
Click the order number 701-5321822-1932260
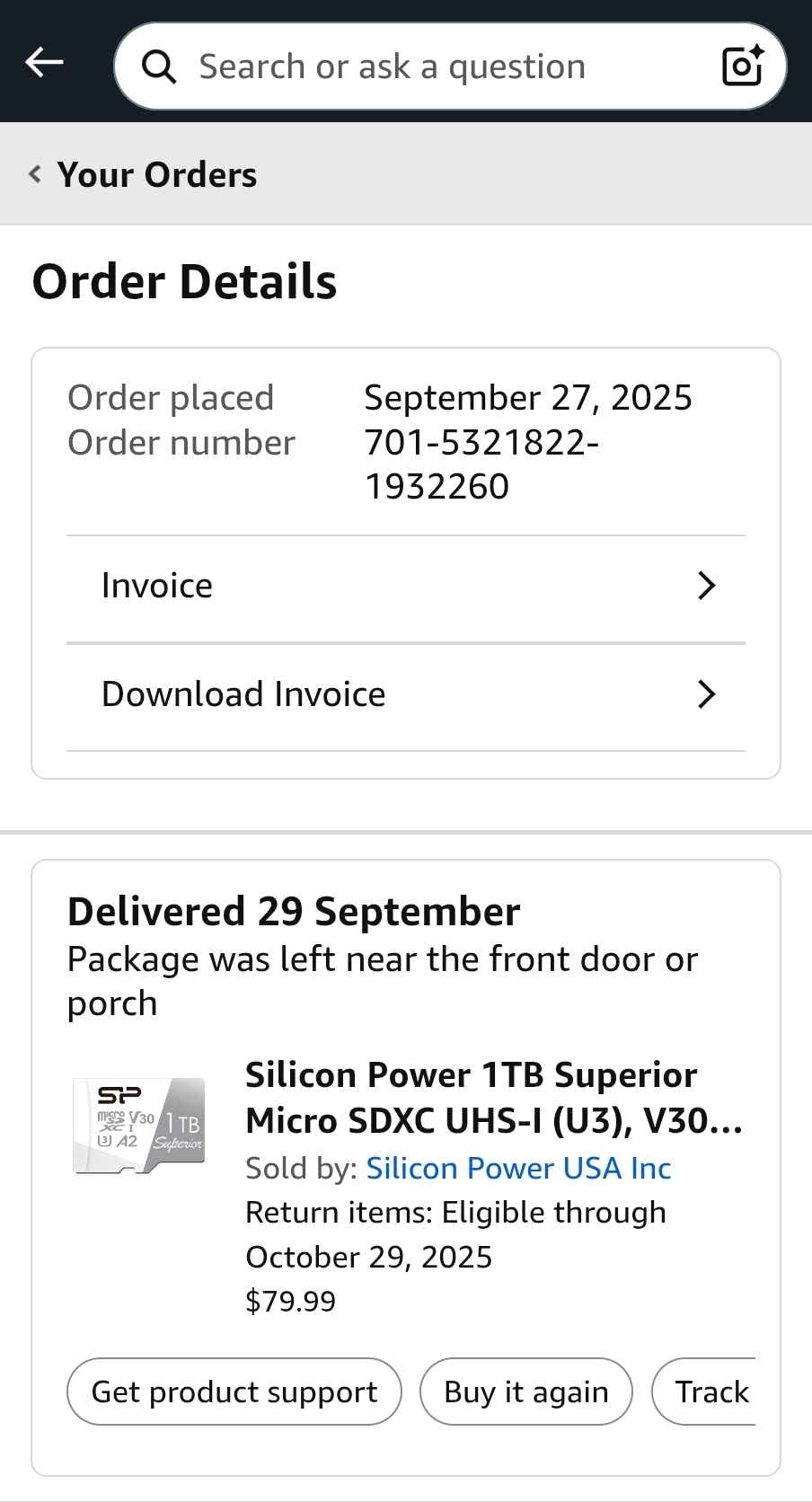(481, 464)
